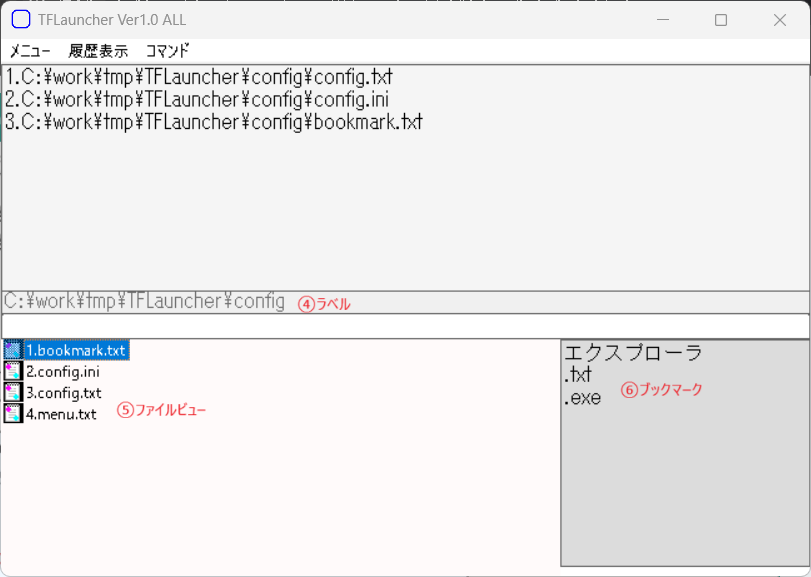This screenshot has height=577, width=811.
Task: Select 1.bookmark.txt in file view
Action: [x=76, y=350]
